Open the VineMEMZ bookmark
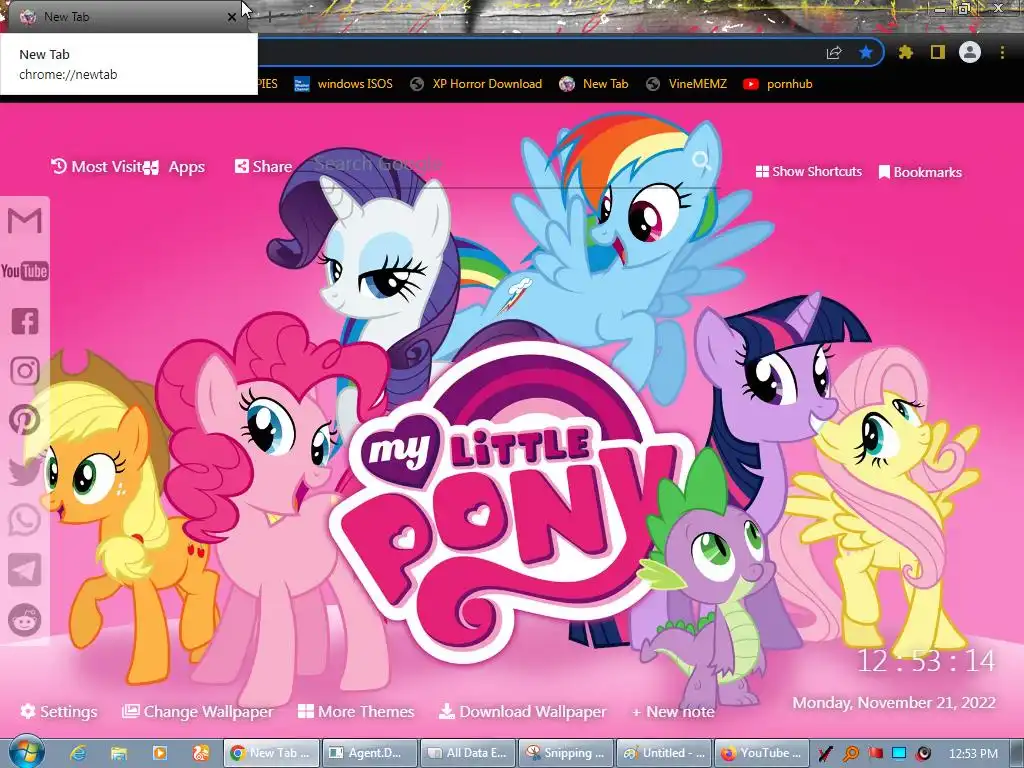The width and height of the screenshot is (1024, 768). pyautogui.click(x=686, y=84)
